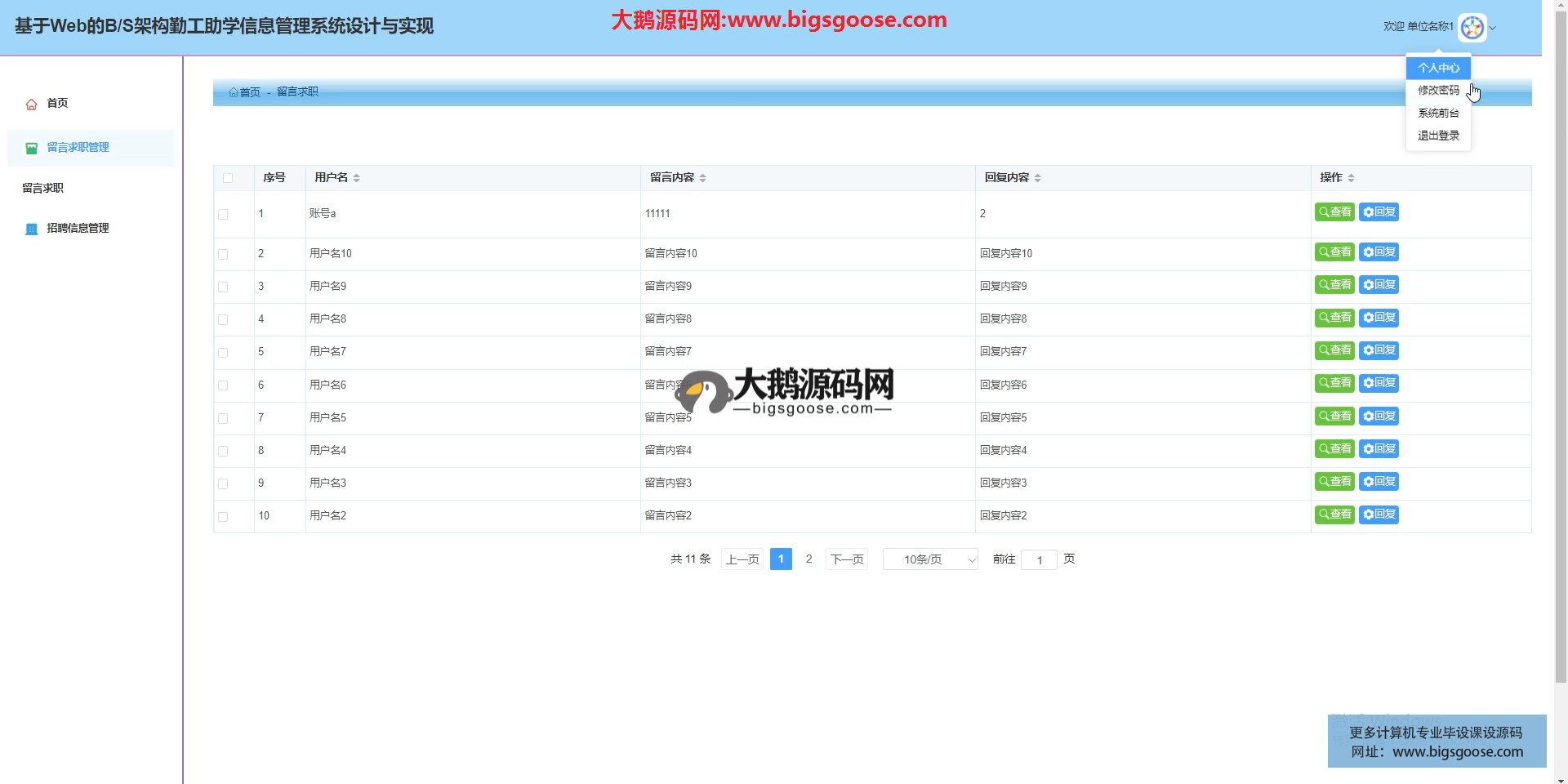1568x784 pixels.
Task: Click green 查看 button for 用户名9 row
Action: tap(1334, 285)
